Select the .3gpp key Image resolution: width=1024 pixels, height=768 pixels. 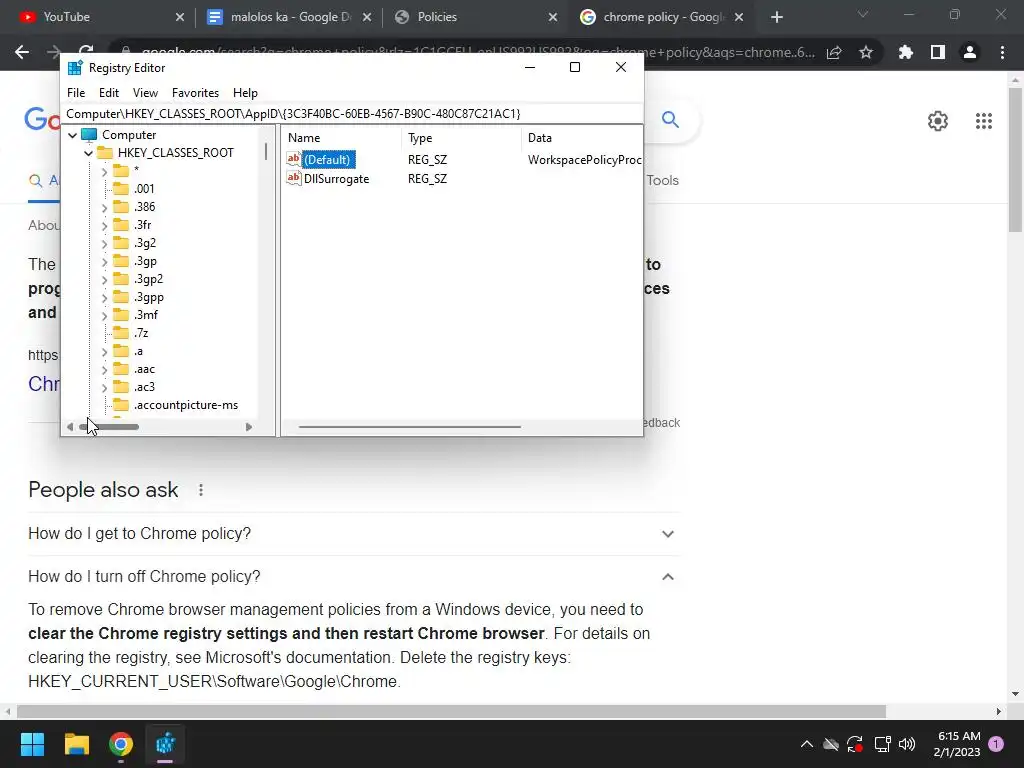[x=149, y=297]
